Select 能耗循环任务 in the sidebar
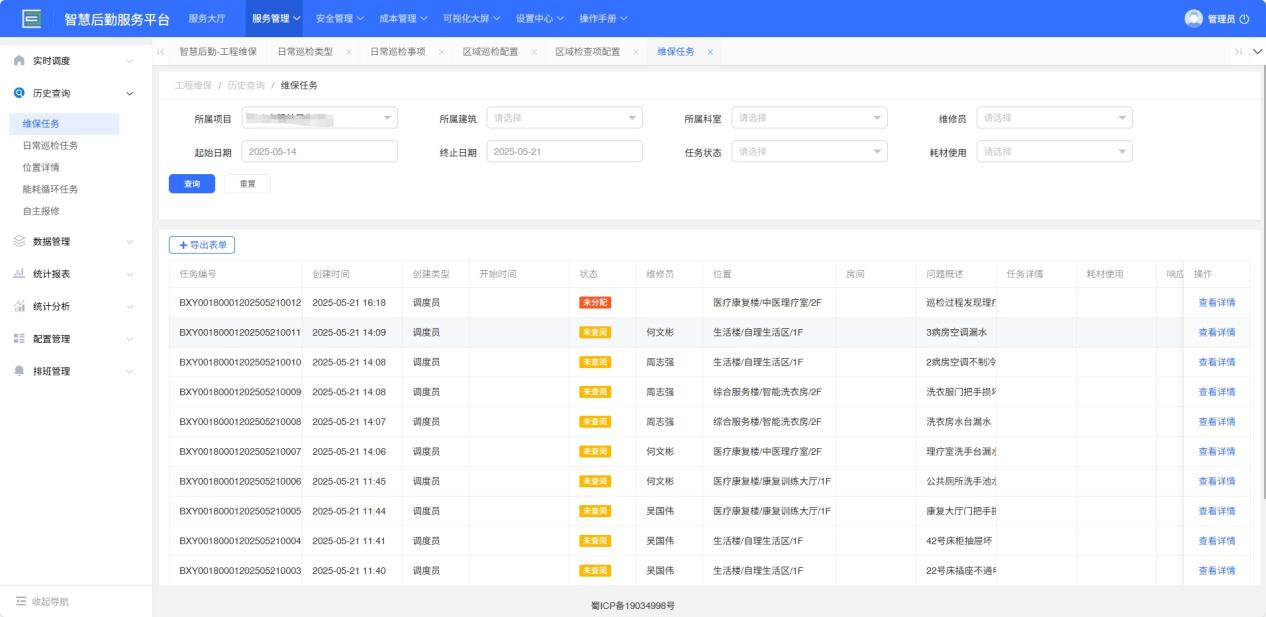 [50, 189]
